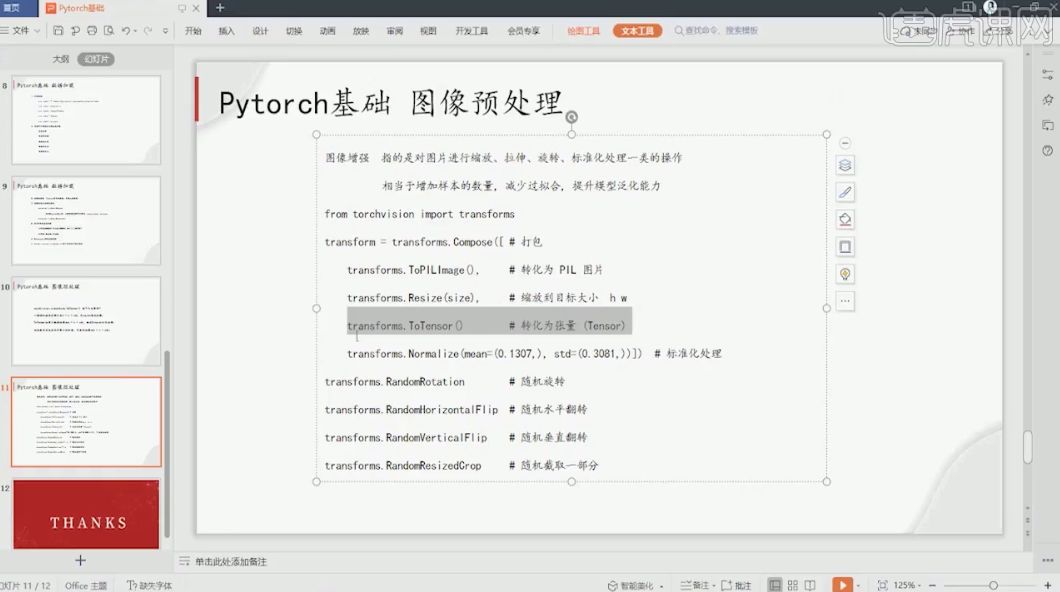Click the command search field
The height and width of the screenshot is (592, 1060).
pyautogui.click(x=717, y=30)
